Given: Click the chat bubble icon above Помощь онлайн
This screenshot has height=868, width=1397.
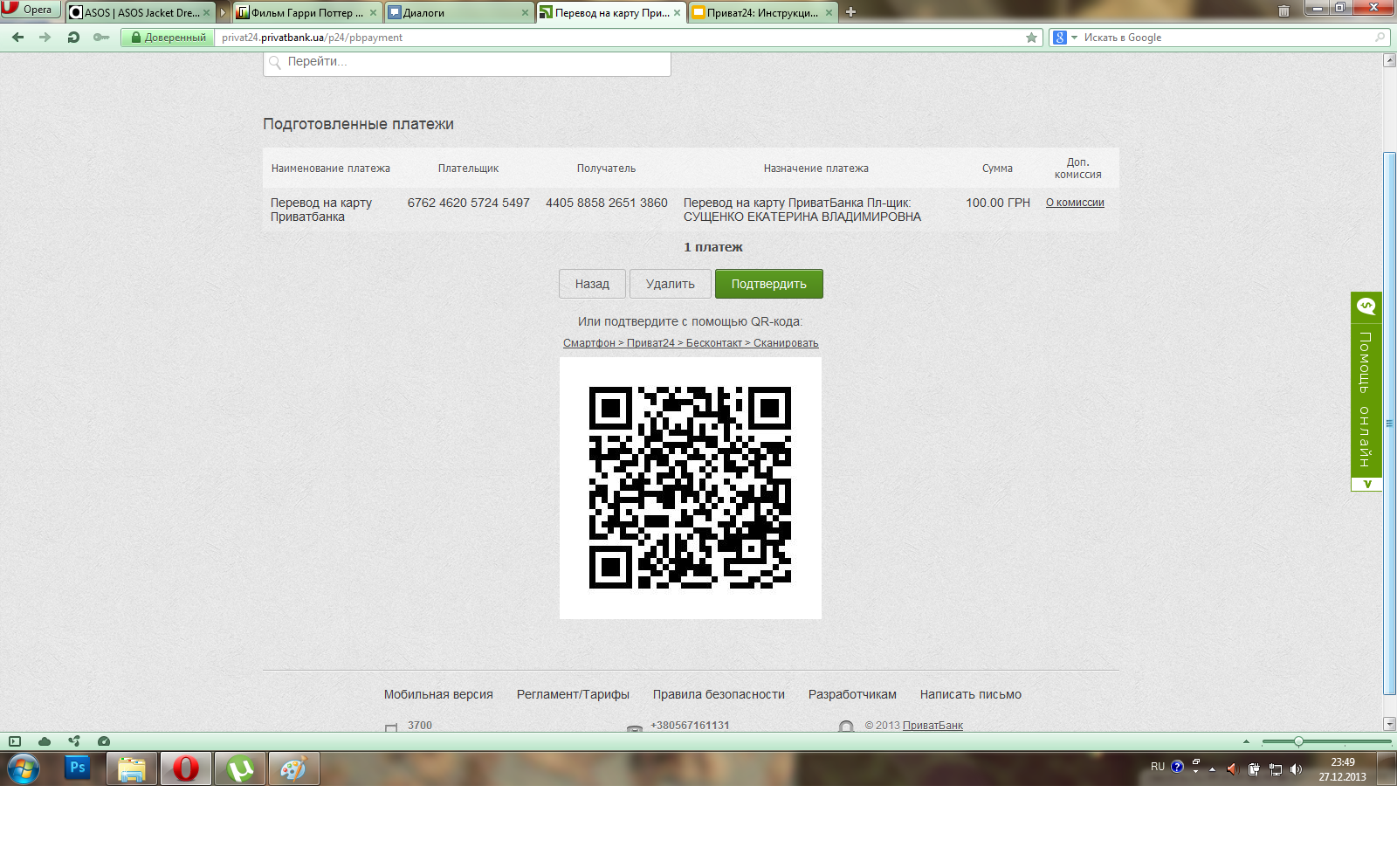Looking at the screenshot, I should 1366,307.
